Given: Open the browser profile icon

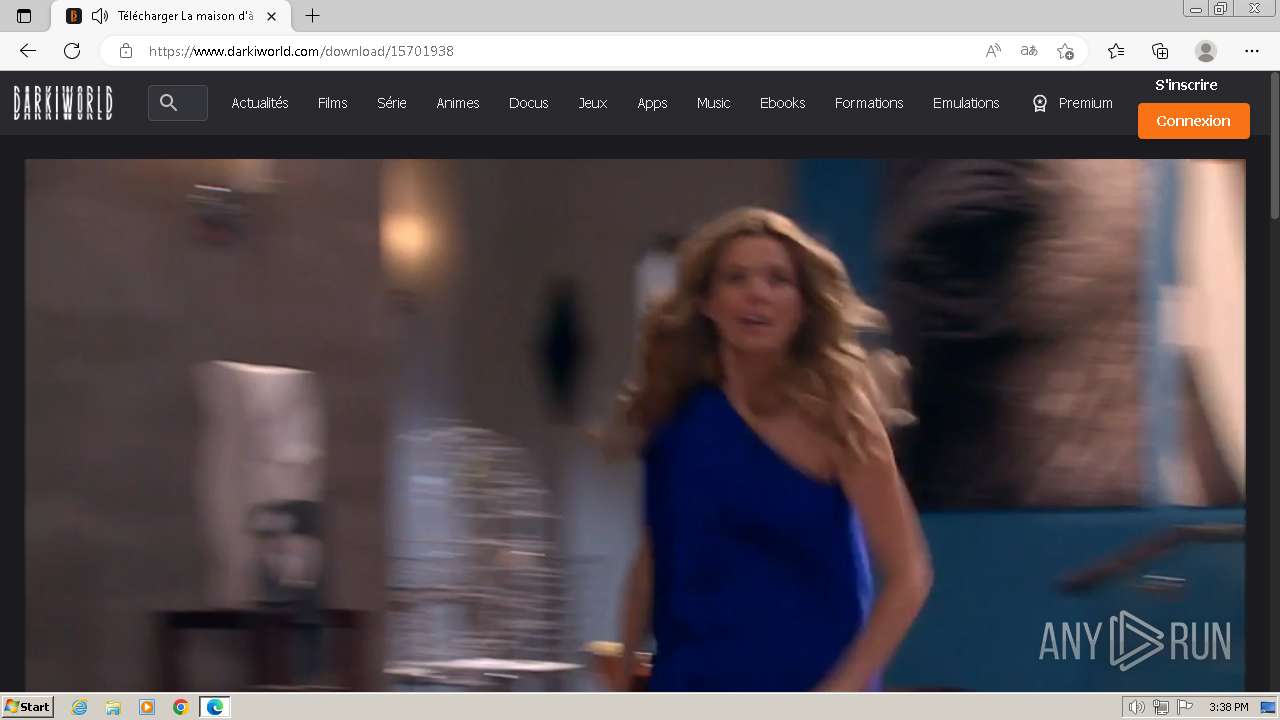Looking at the screenshot, I should 1206,51.
